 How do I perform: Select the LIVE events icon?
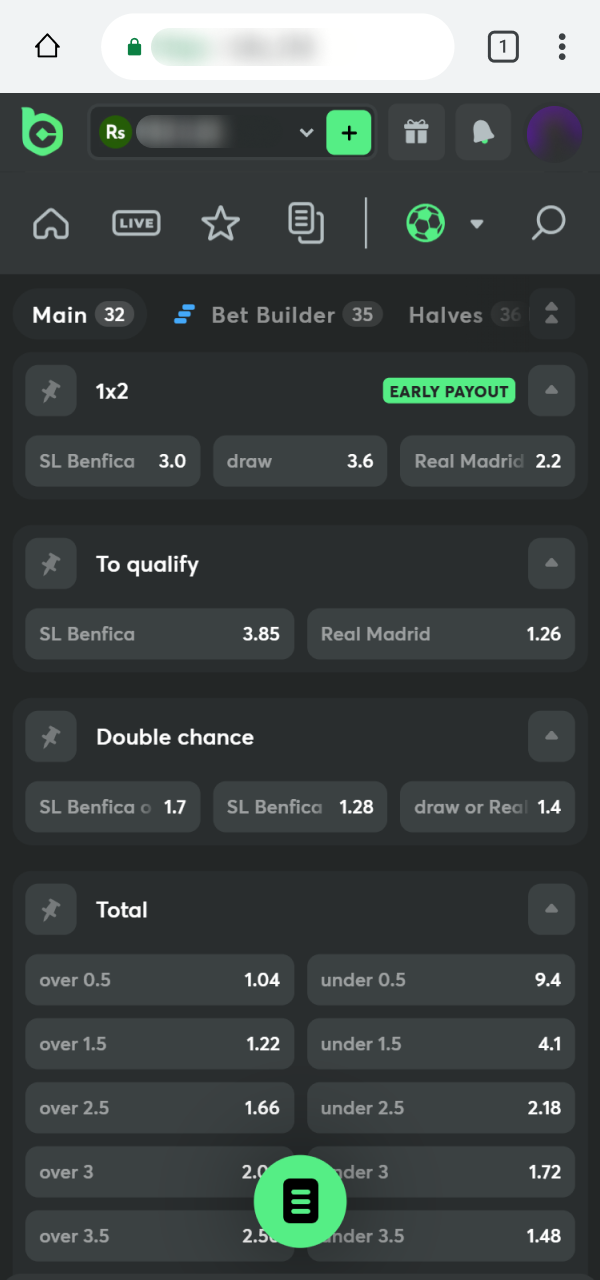[136, 224]
